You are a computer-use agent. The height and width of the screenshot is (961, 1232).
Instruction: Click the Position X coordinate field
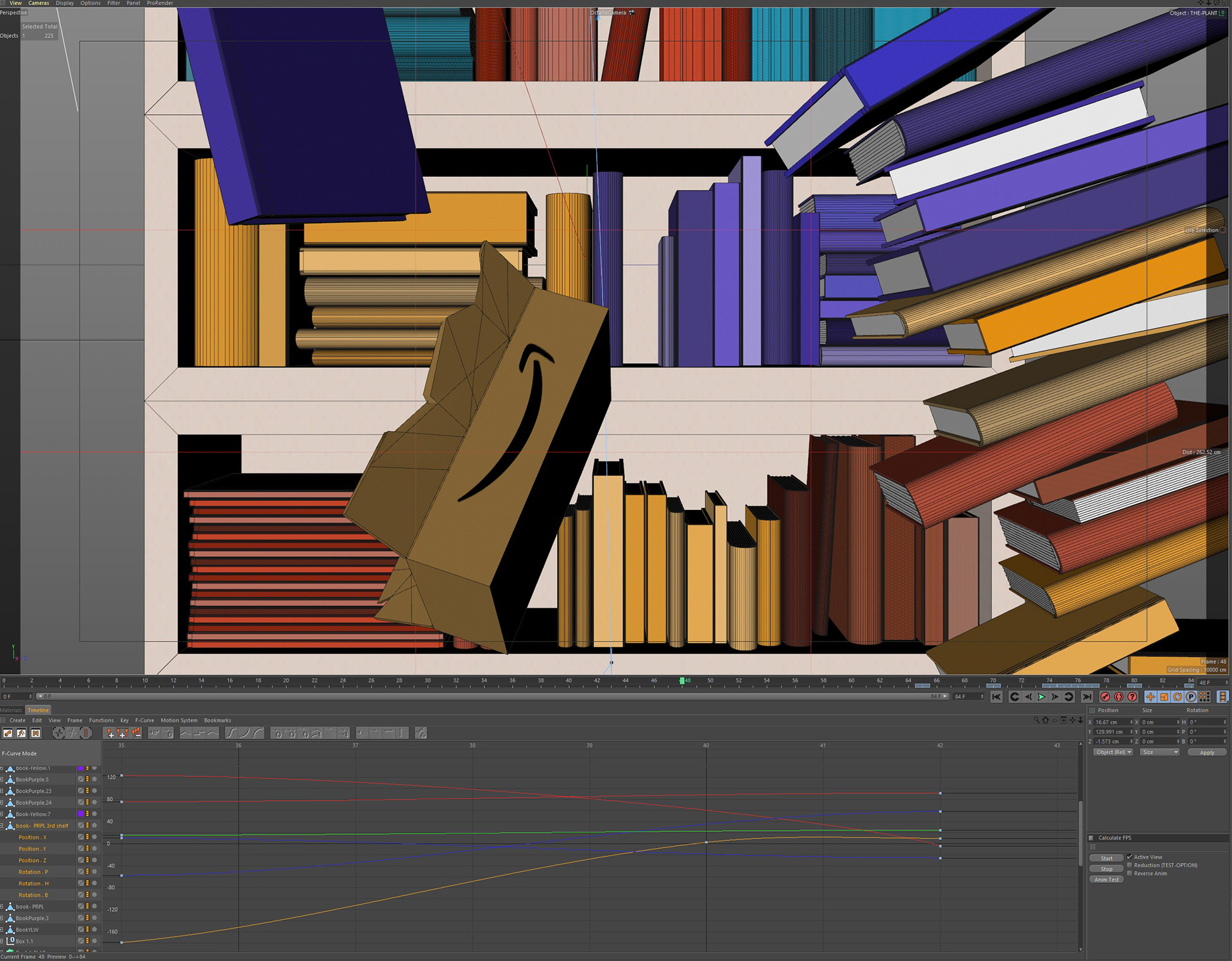pos(1113,722)
